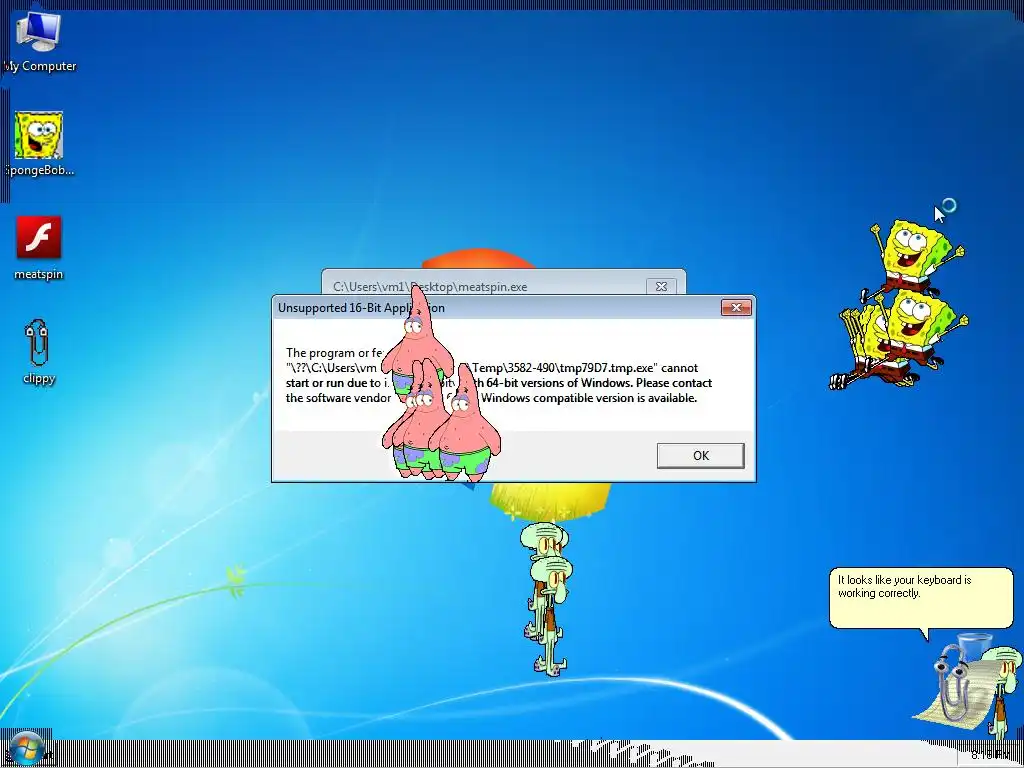Click the keyboard working correctly speech bubble
The width and height of the screenshot is (1024, 768).
tap(921, 598)
